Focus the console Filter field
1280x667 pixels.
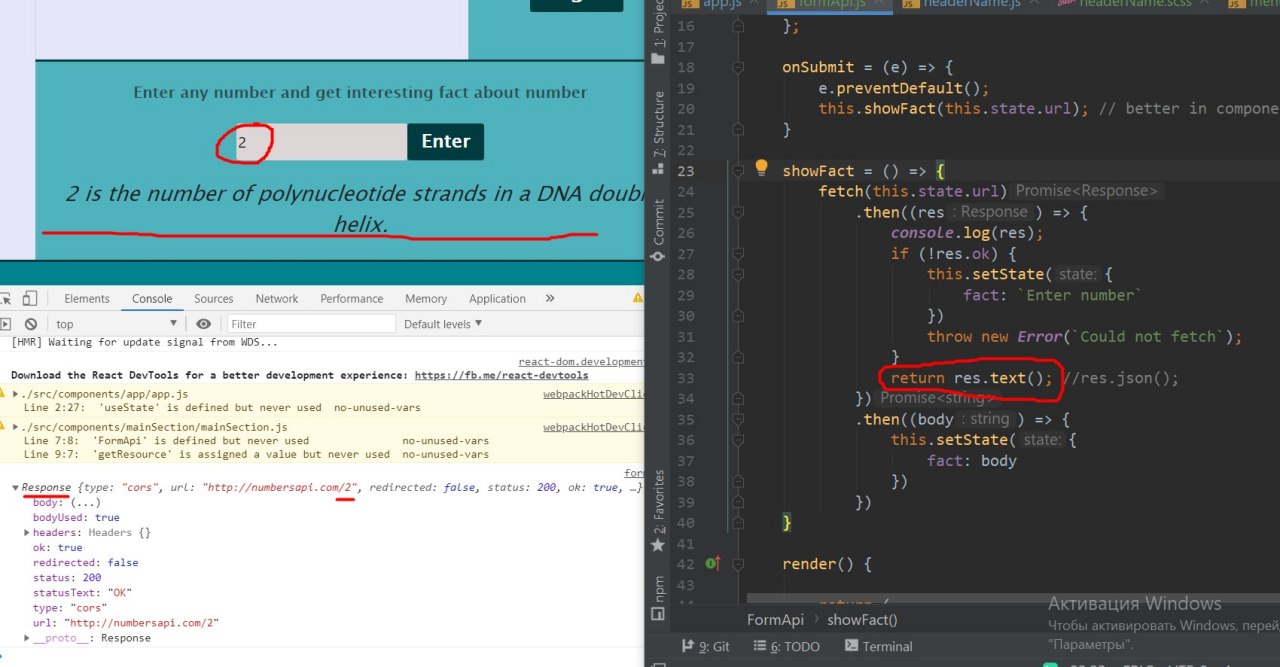309,324
